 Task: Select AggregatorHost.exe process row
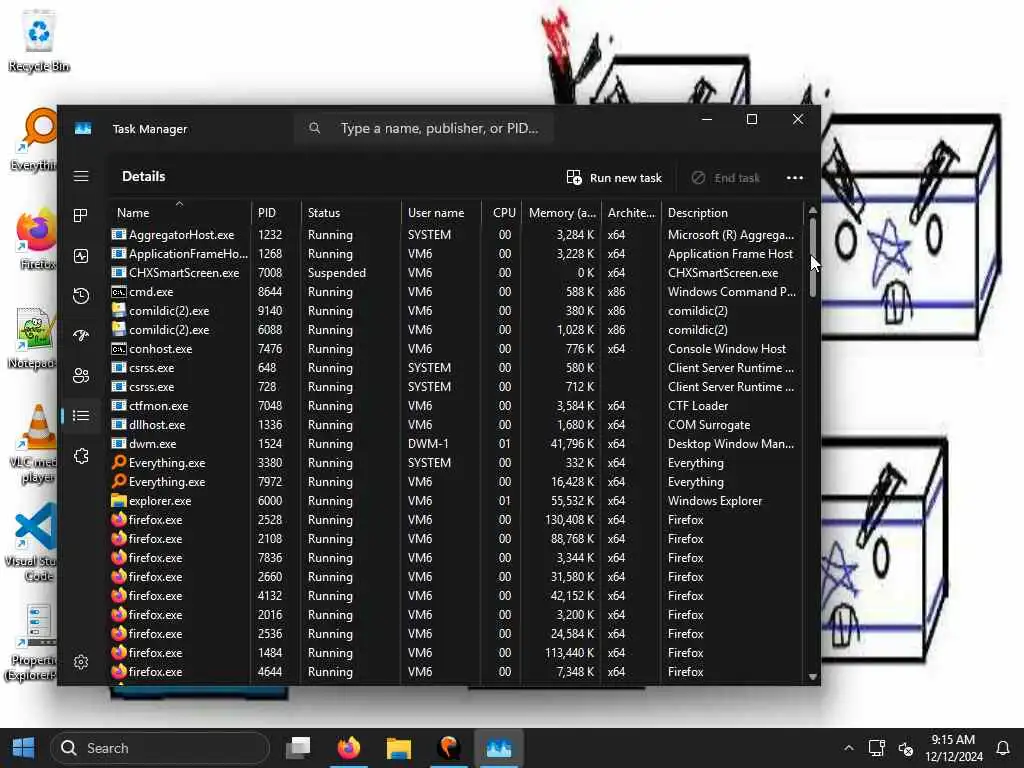456,234
